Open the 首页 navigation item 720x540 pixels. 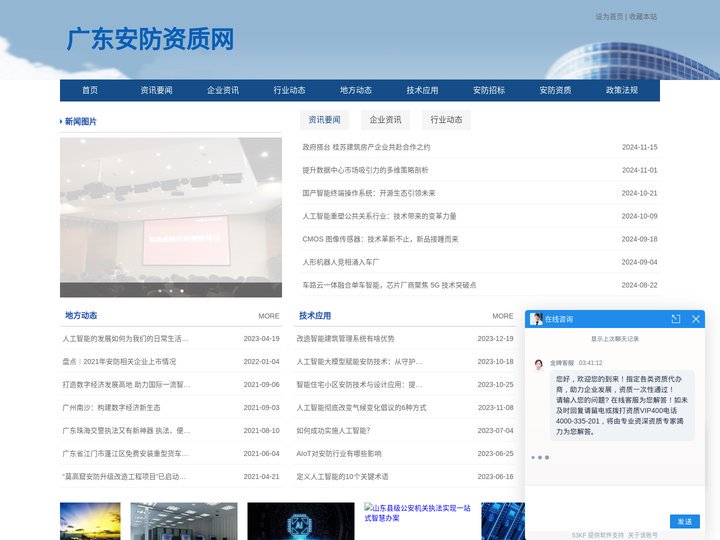pyautogui.click(x=90, y=90)
